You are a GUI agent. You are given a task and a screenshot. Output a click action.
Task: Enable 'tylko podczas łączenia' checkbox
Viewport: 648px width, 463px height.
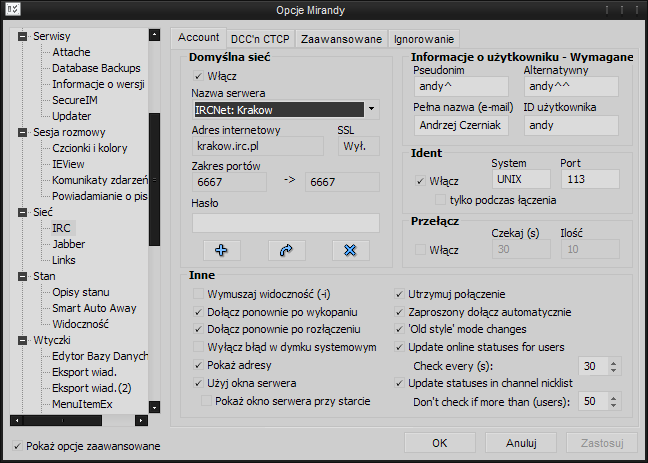coord(440,200)
